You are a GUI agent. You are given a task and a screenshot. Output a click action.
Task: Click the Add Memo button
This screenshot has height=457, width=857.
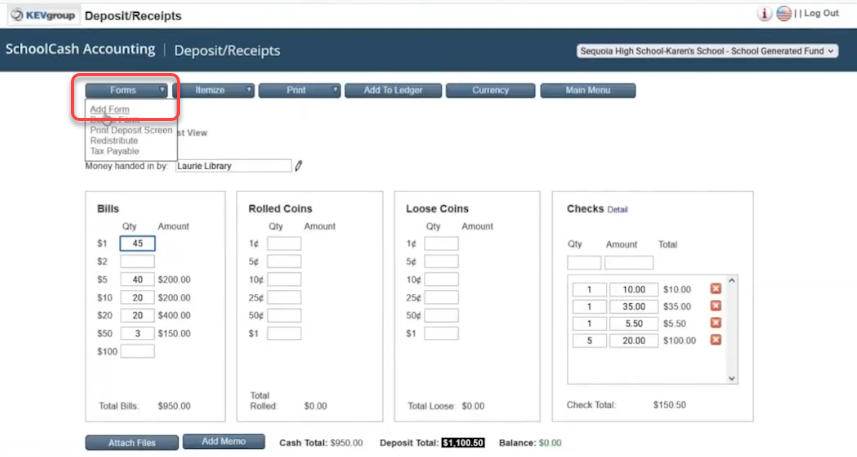224,441
